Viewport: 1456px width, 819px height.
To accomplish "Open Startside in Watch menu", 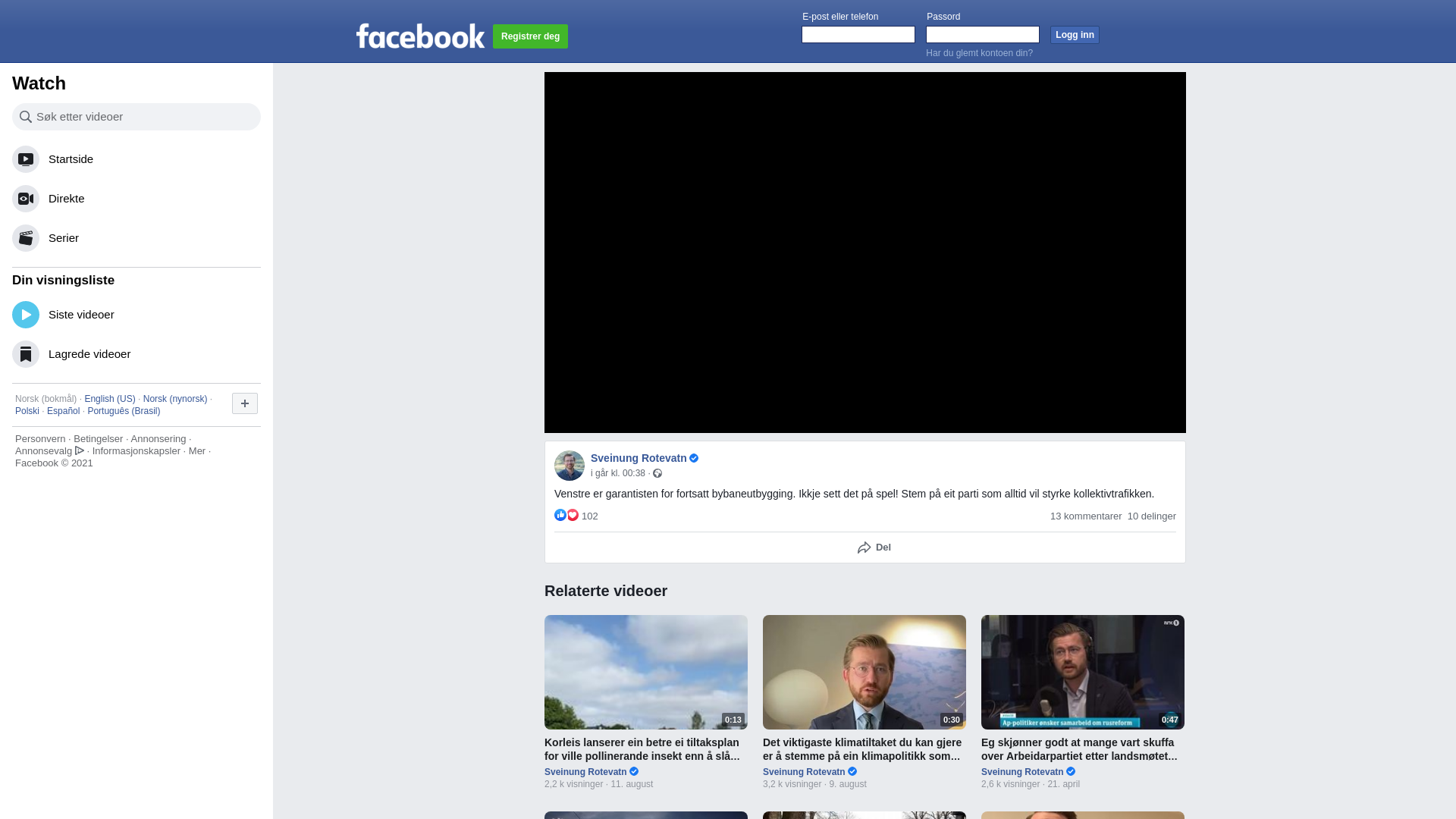I will pos(136,159).
